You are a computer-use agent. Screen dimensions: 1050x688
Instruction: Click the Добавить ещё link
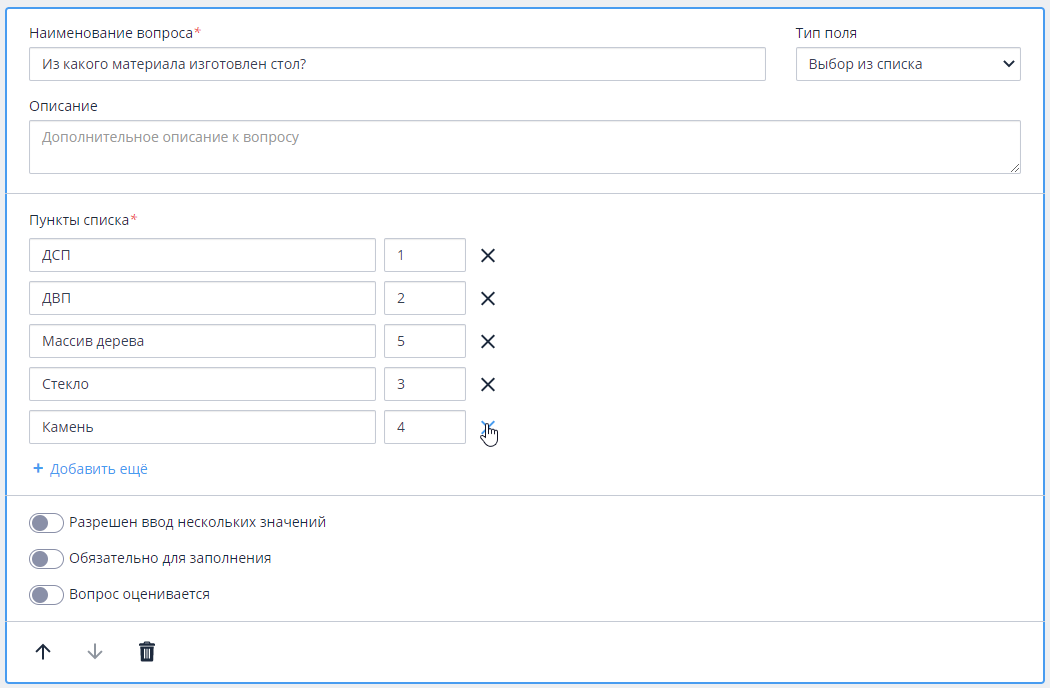click(x=90, y=469)
